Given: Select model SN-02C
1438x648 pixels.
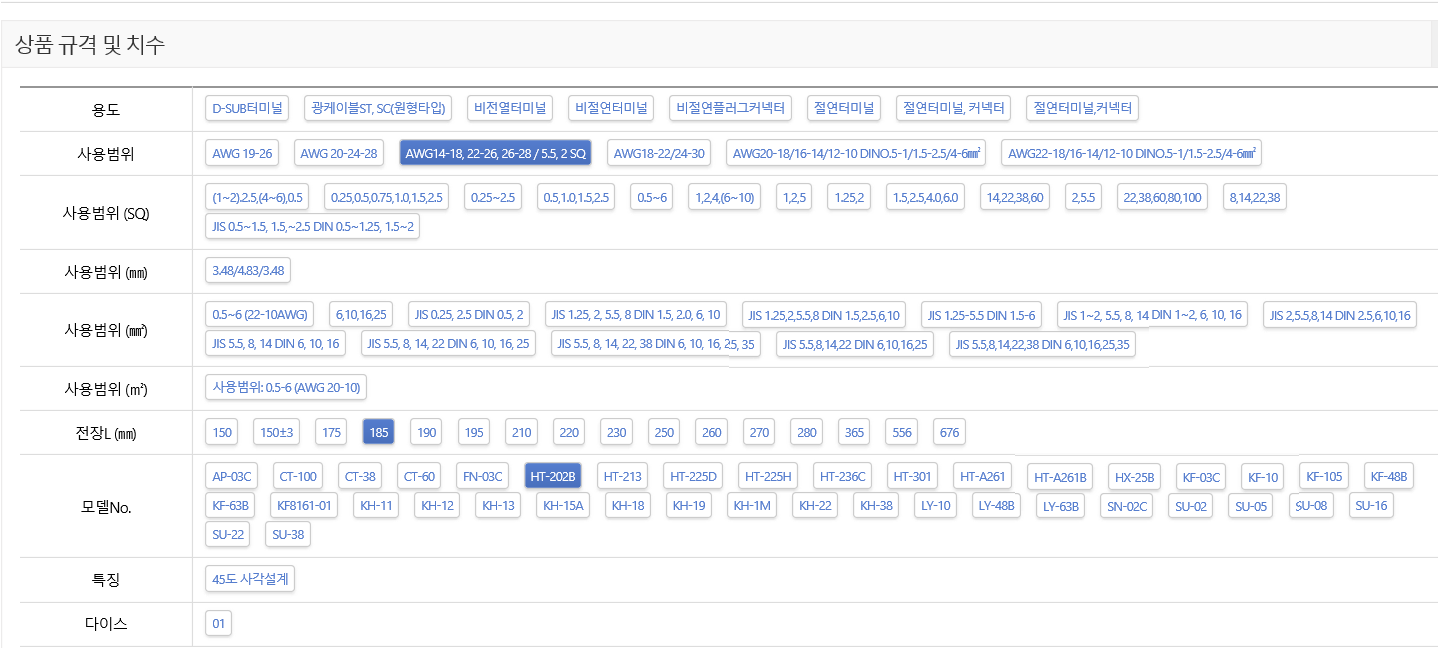Looking at the screenshot, I should click(1128, 506).
